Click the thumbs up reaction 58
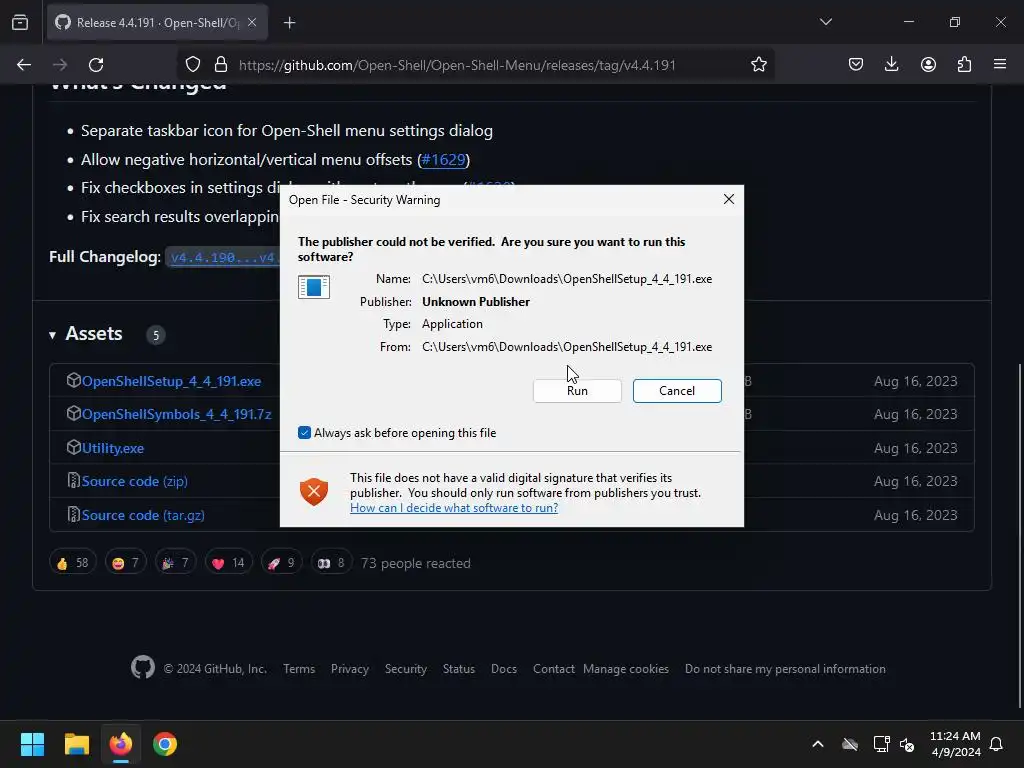 [x=72, y=563]
